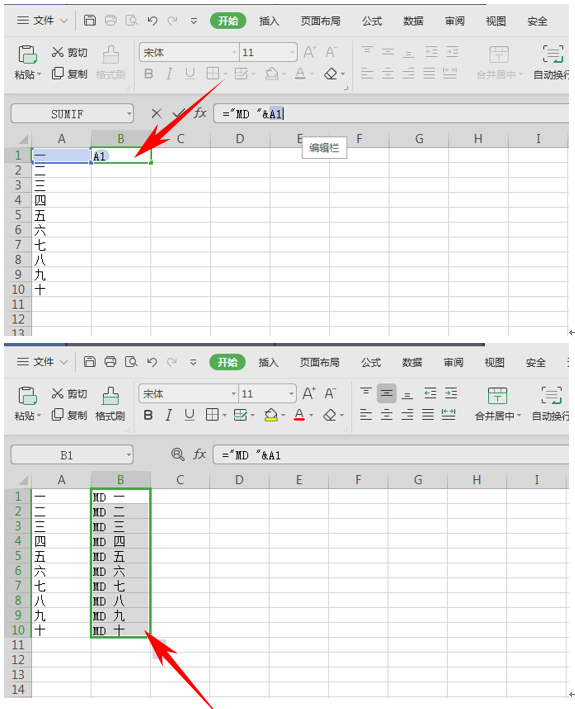The height and width of the screenshot is (709, 575).
Task: Click the active 格式刷 format painter icon in the lower ribbon
Action: click(x=110, y=403)
